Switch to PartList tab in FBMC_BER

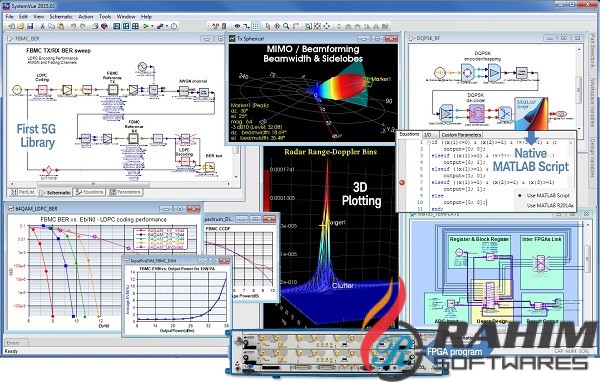23,192
